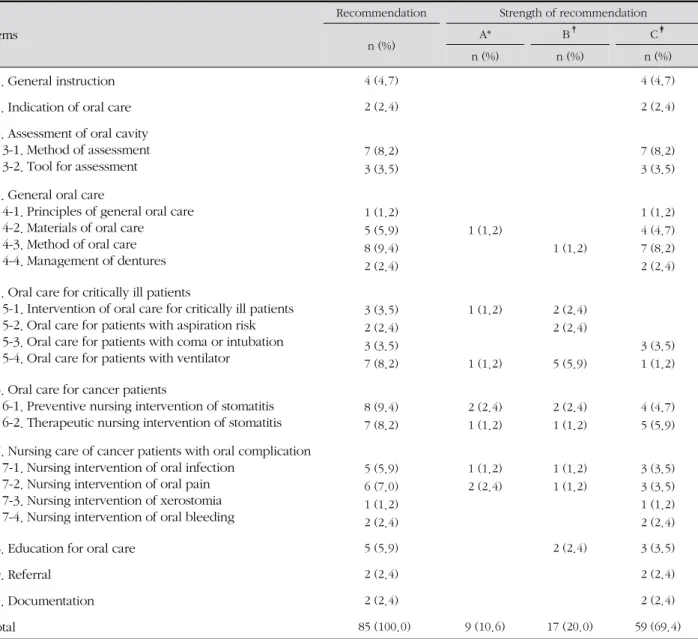Select '4-3. Method of oral care' row
Image resolution: width=698 pixels, height=639 pixels.
(x=69, y=244)
